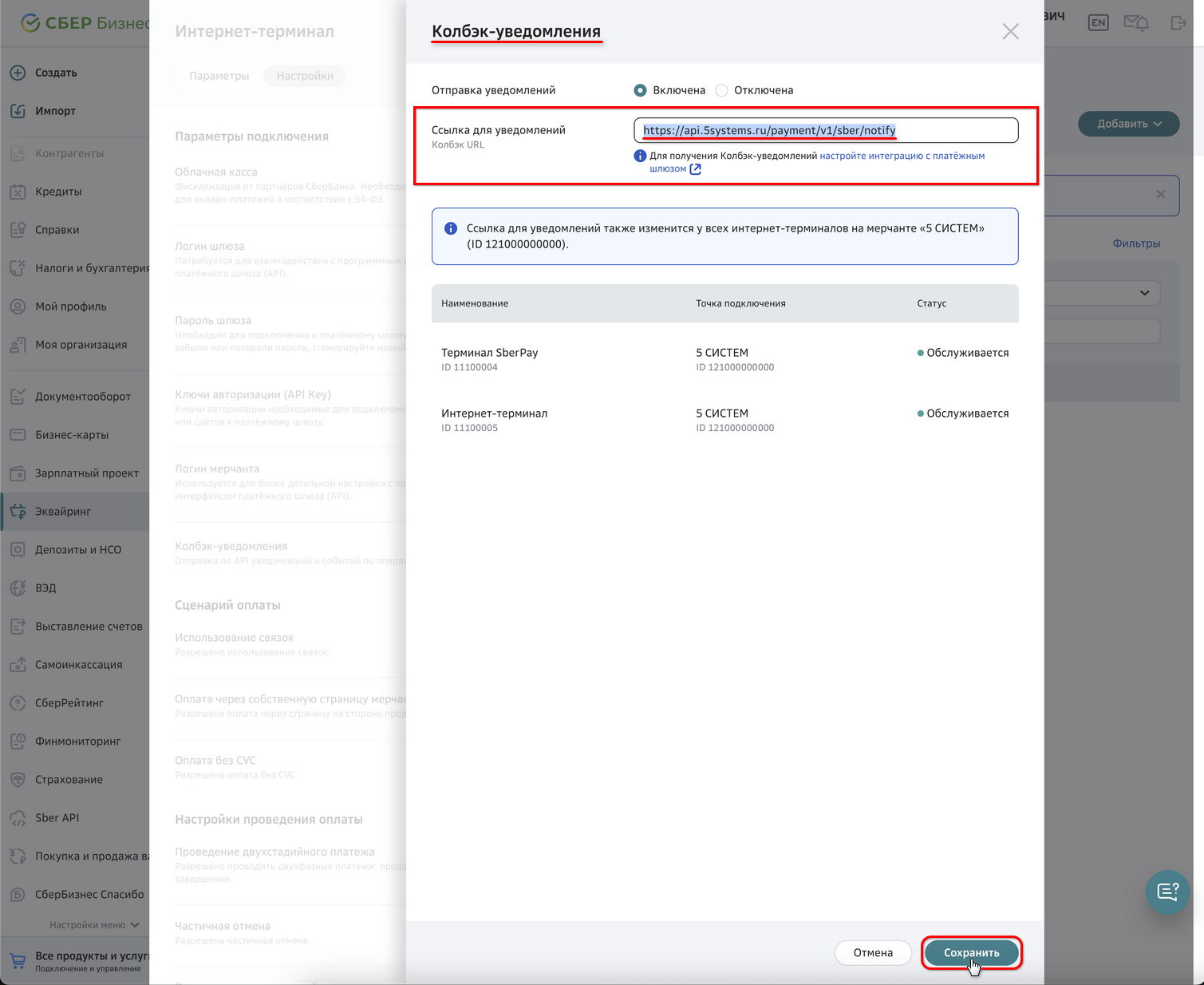This screenshot has width=1204, height=985.
Task: Click the Терминал SberPay row name
Action: coord(490,353)
